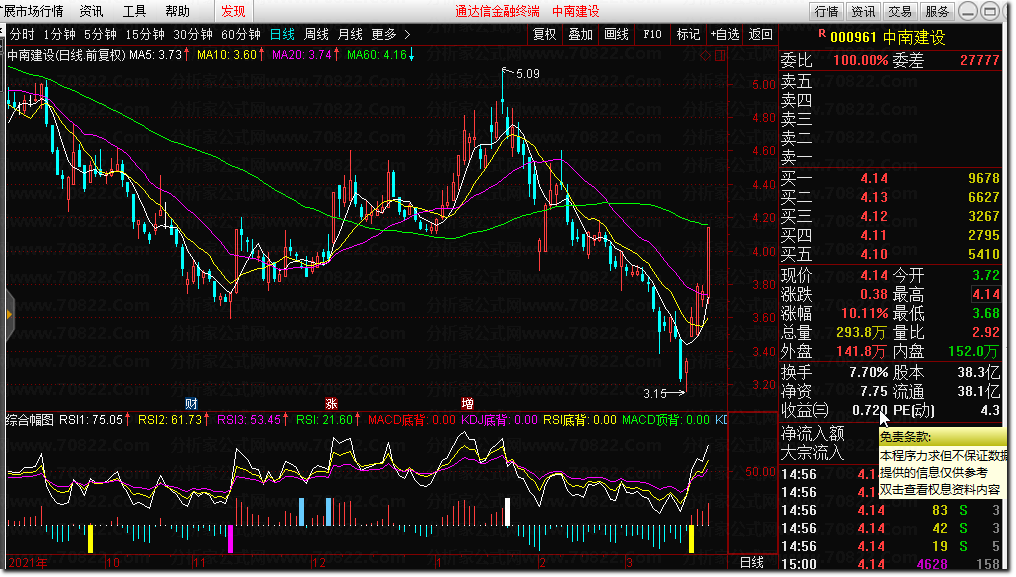
Task: Open the 画线 drawing tools
Action: click(616, 34)
